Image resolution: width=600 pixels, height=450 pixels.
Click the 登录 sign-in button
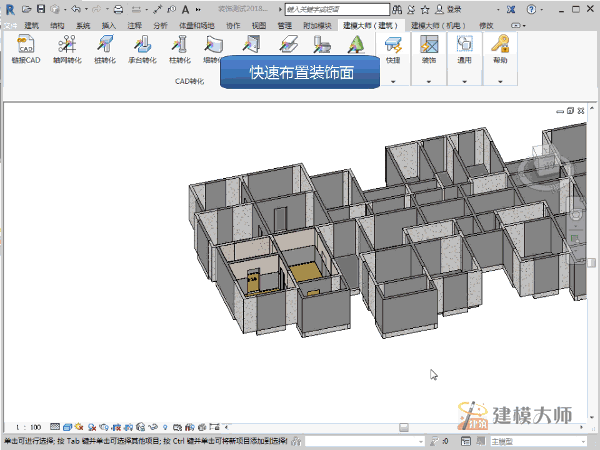[x=449, y=9]
